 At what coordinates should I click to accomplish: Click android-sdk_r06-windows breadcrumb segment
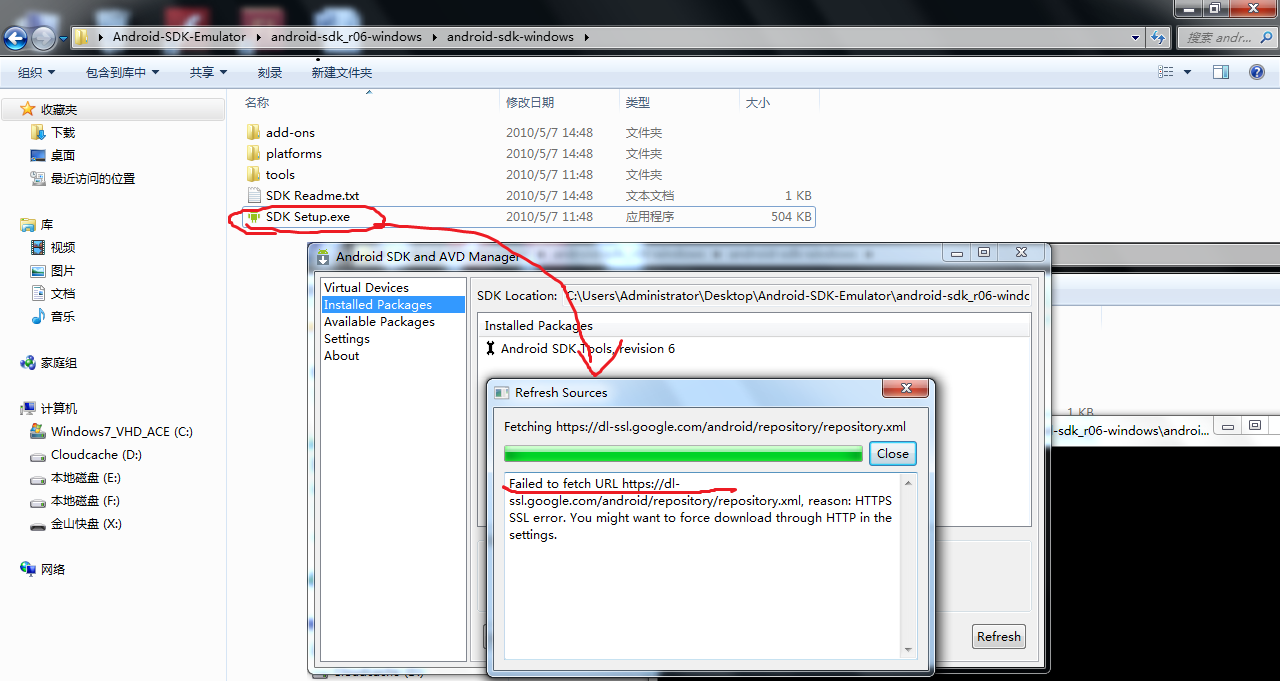(x=346, y=37)
